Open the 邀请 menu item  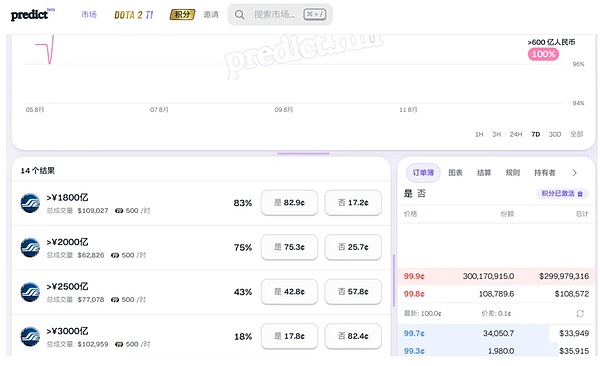click(x=211, y=15)
